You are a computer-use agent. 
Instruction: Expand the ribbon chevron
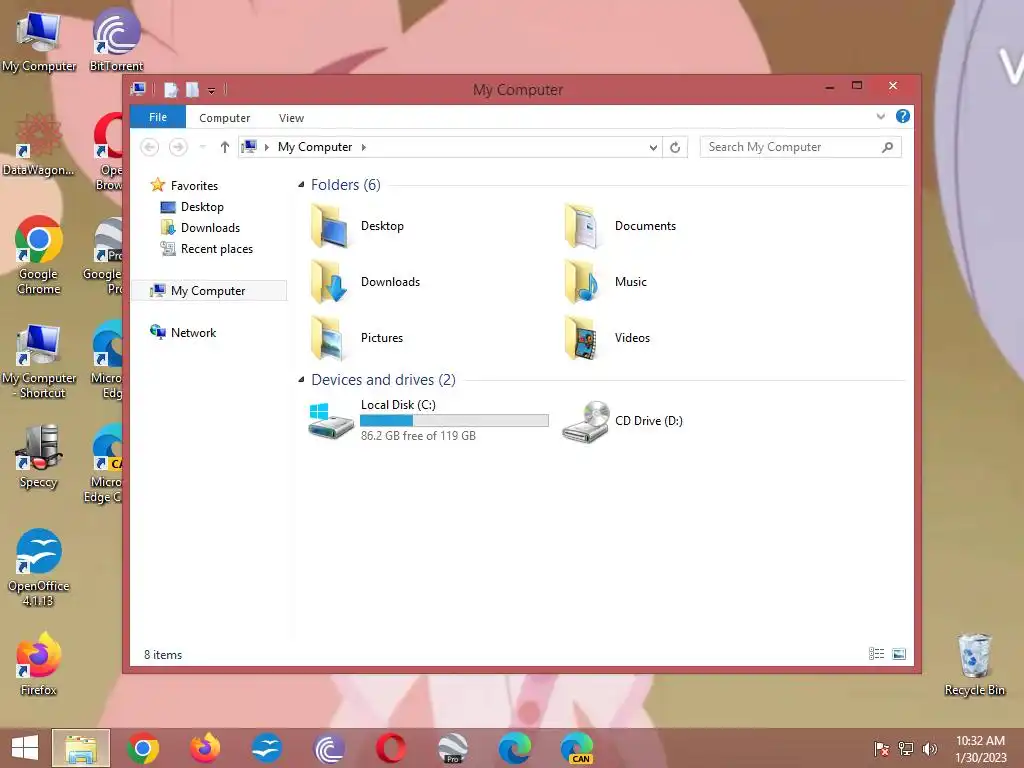pyautogui.click(x=880, y=116)
